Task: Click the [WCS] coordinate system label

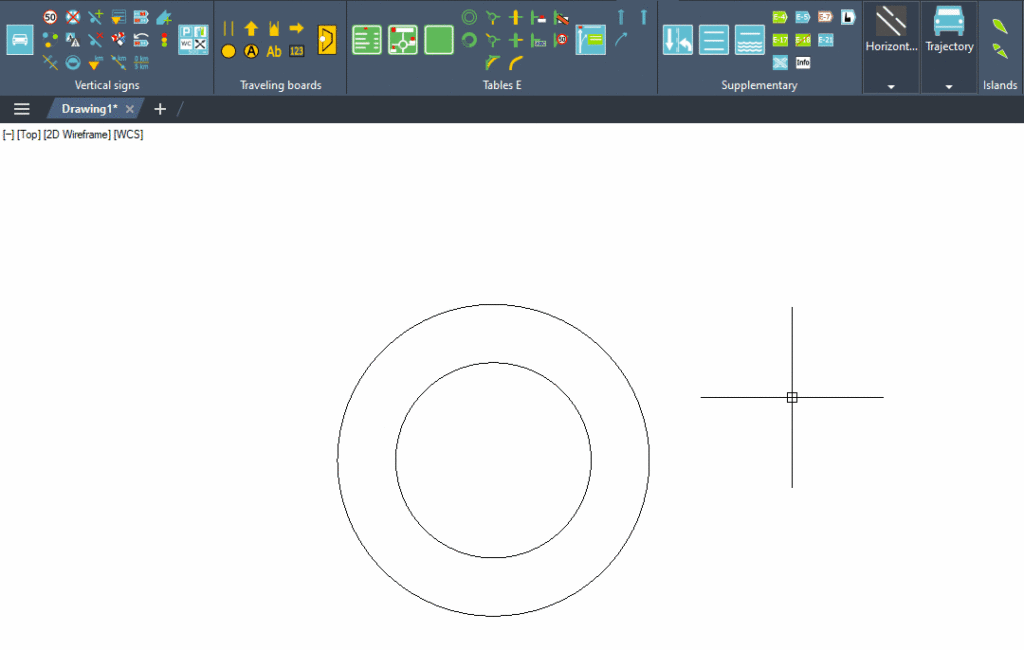Action: [x=129, y=135]
